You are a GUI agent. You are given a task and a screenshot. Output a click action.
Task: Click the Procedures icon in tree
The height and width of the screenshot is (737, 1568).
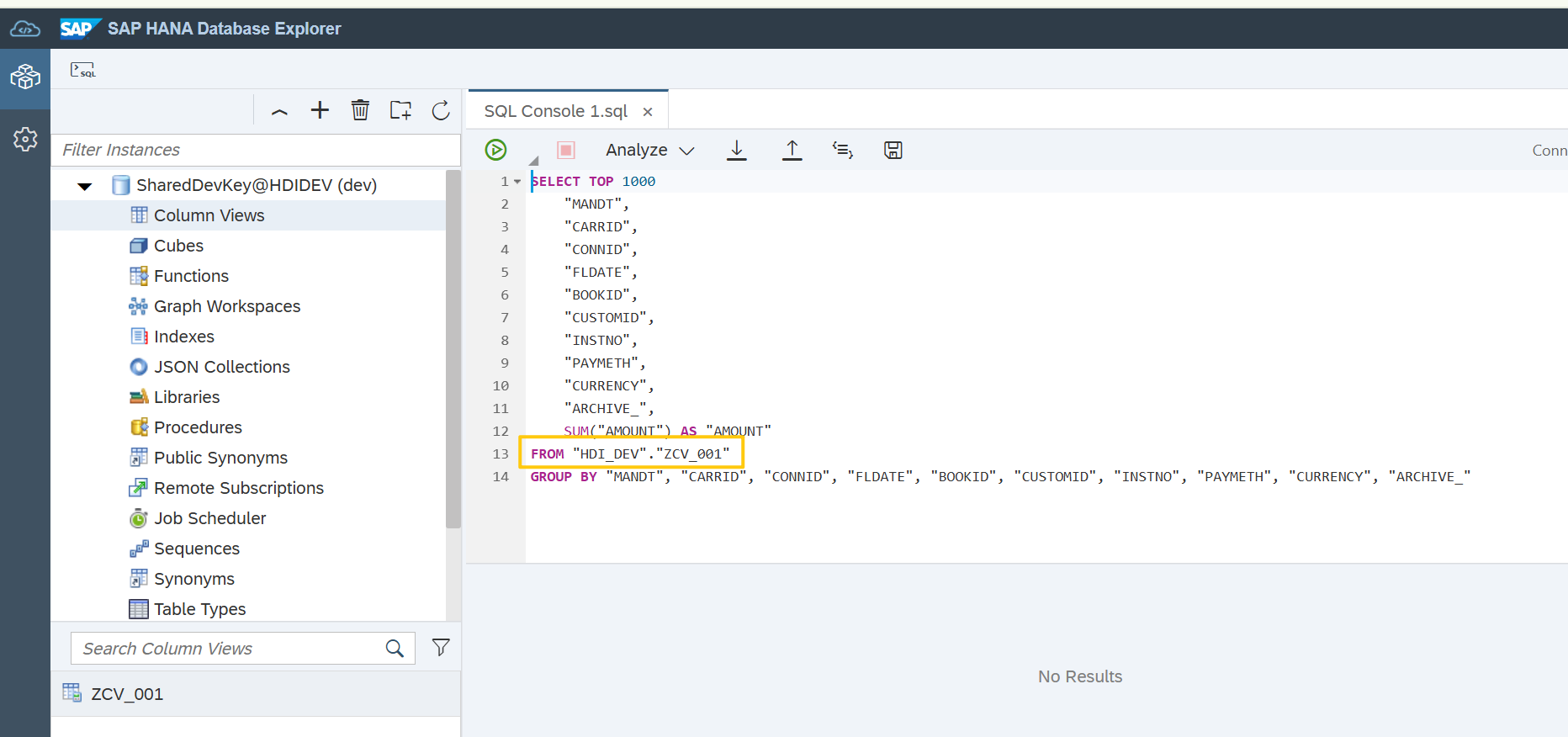[x=139, y=427]
